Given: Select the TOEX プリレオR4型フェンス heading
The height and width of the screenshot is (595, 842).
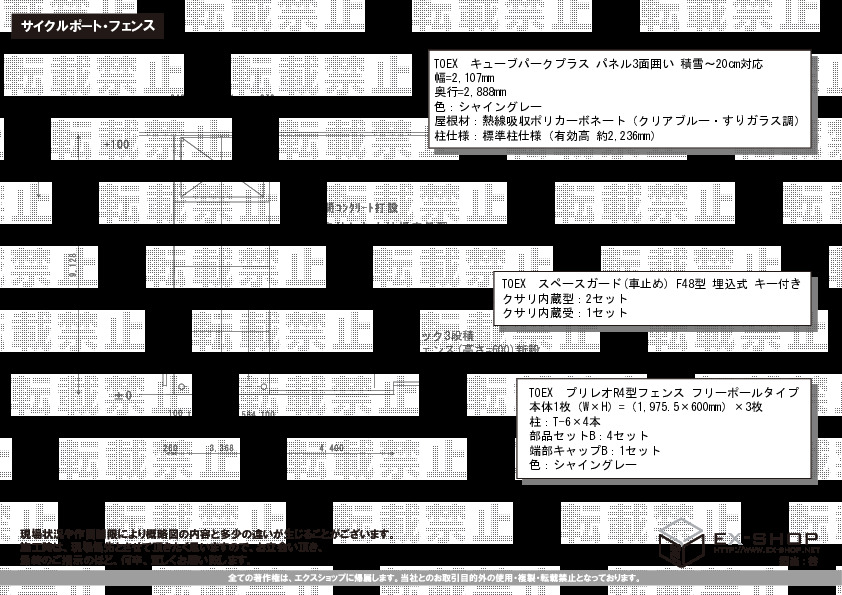Looking at the screenshot, I should 664,393.
